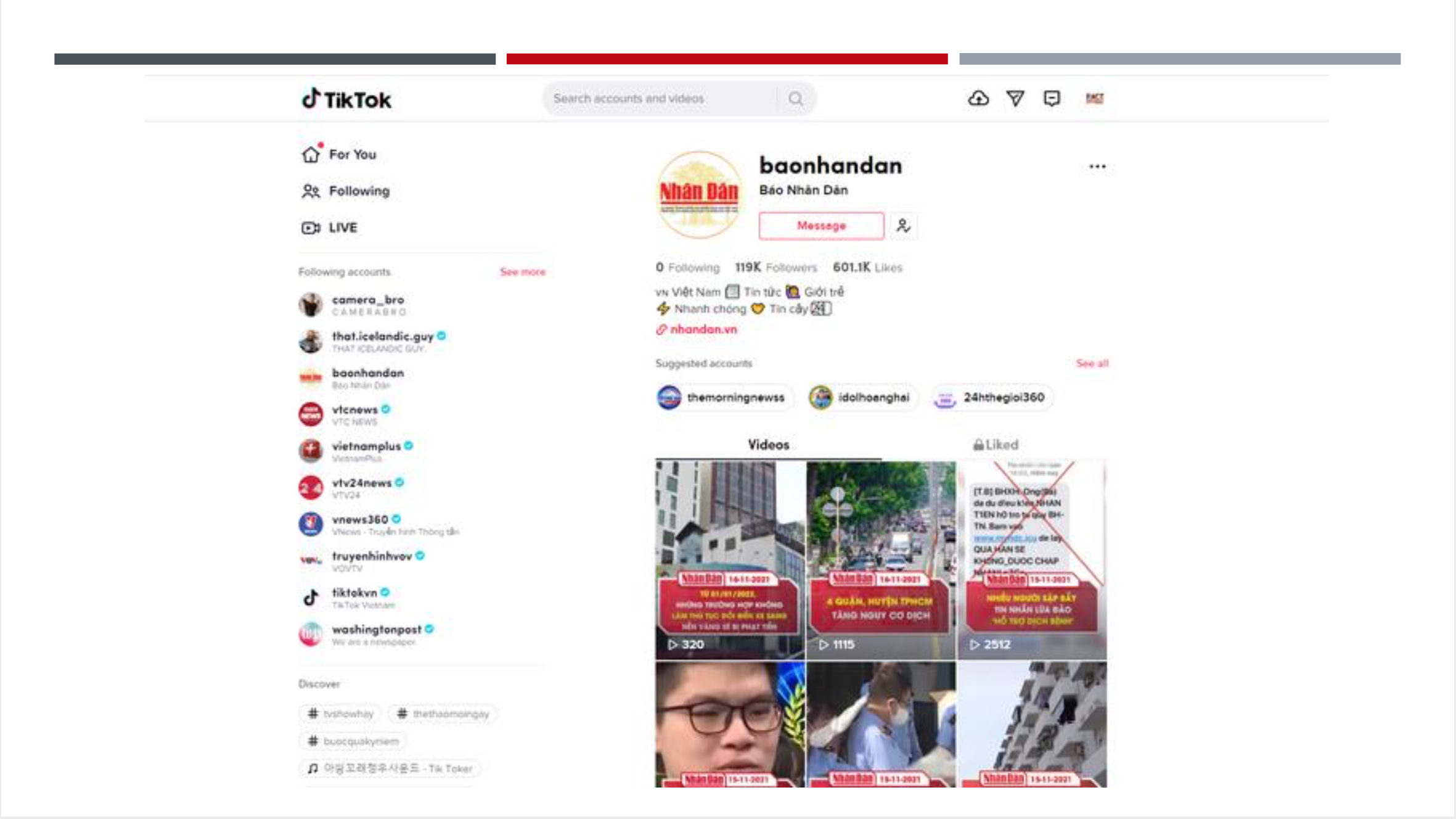Open the nhandan.vn profile link
Image resolution: width=1456 pixels, height=819 pixels.
pos(703,329)
